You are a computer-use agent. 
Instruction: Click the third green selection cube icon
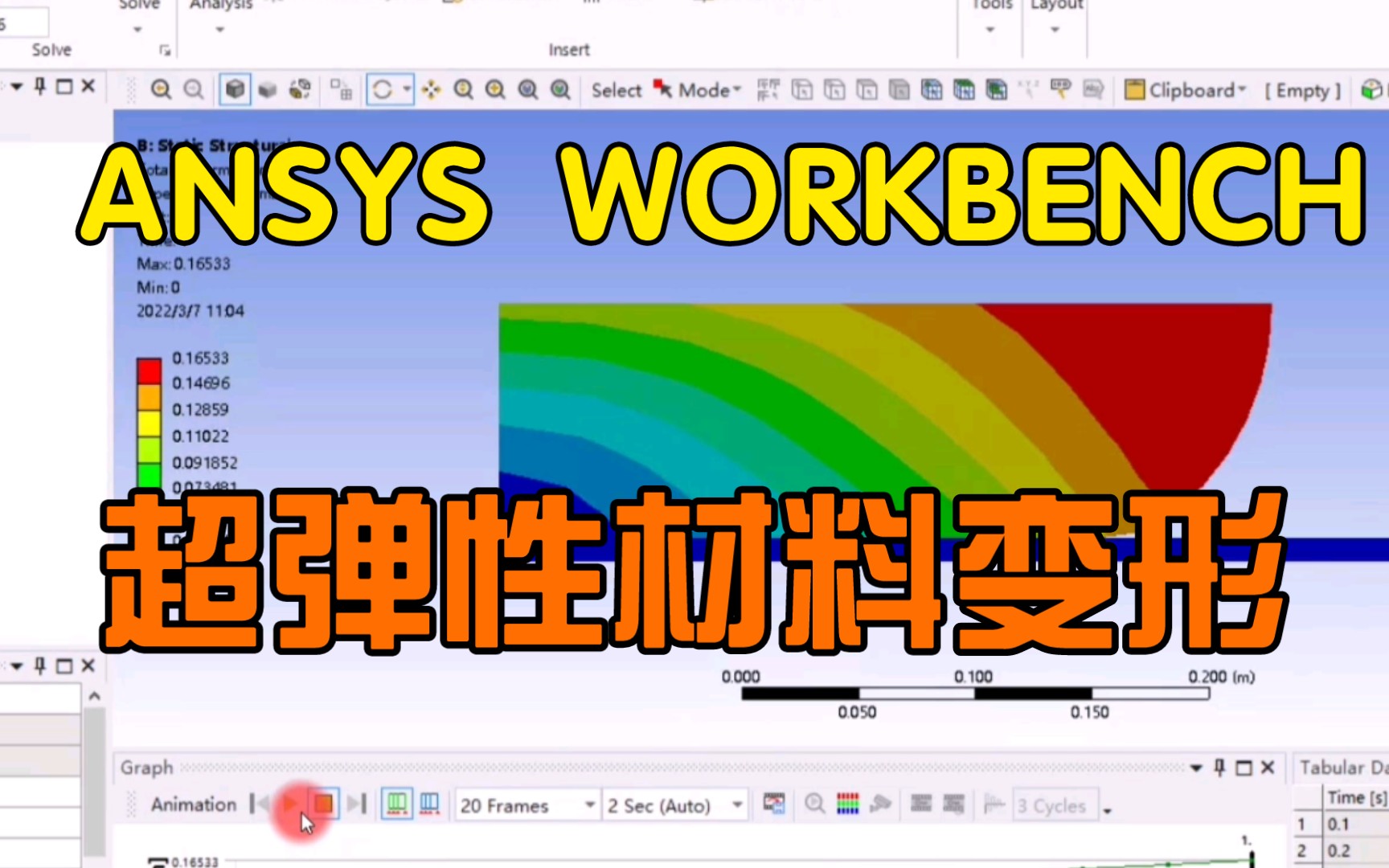tap(997, 89)
